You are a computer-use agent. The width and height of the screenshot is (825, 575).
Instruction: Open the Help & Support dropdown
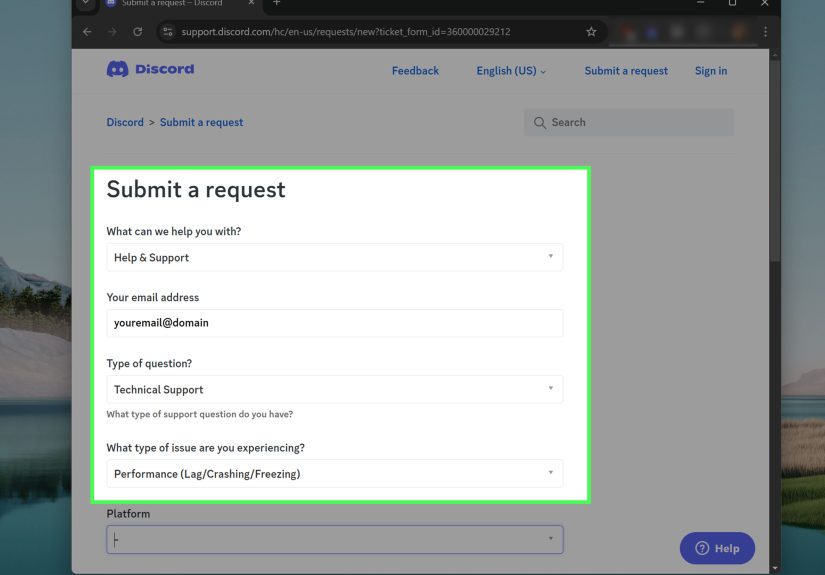click(x=335, y=257)
